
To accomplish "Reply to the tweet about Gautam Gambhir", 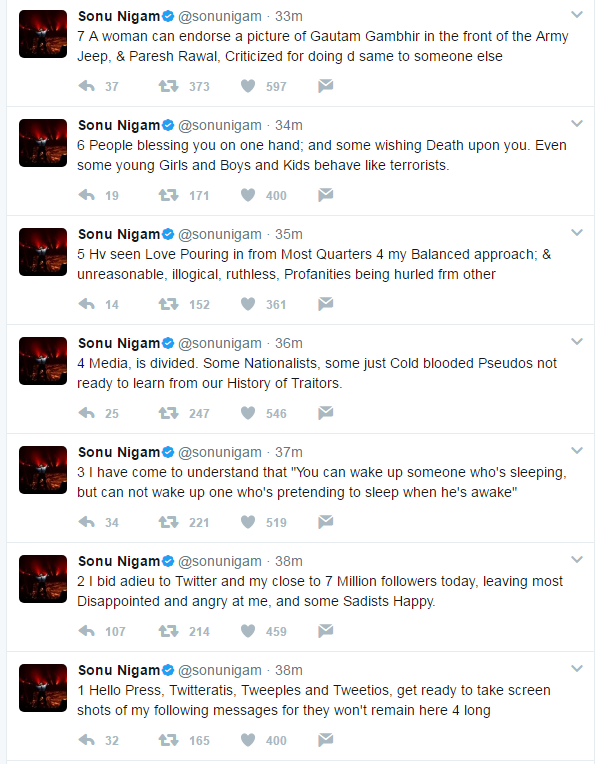I will [87, 86].
